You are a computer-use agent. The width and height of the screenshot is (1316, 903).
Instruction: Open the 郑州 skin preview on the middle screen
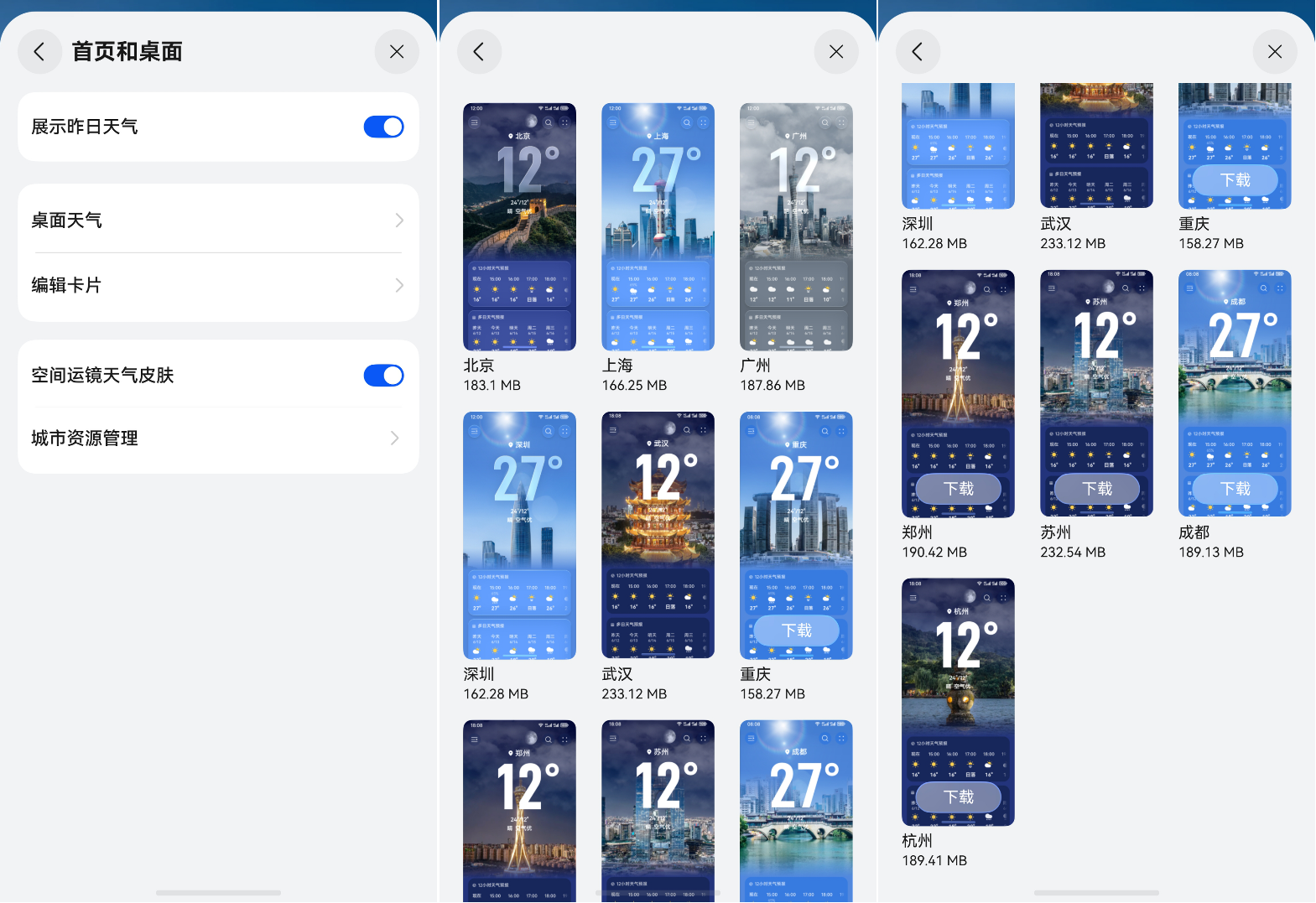coord(519,811)
